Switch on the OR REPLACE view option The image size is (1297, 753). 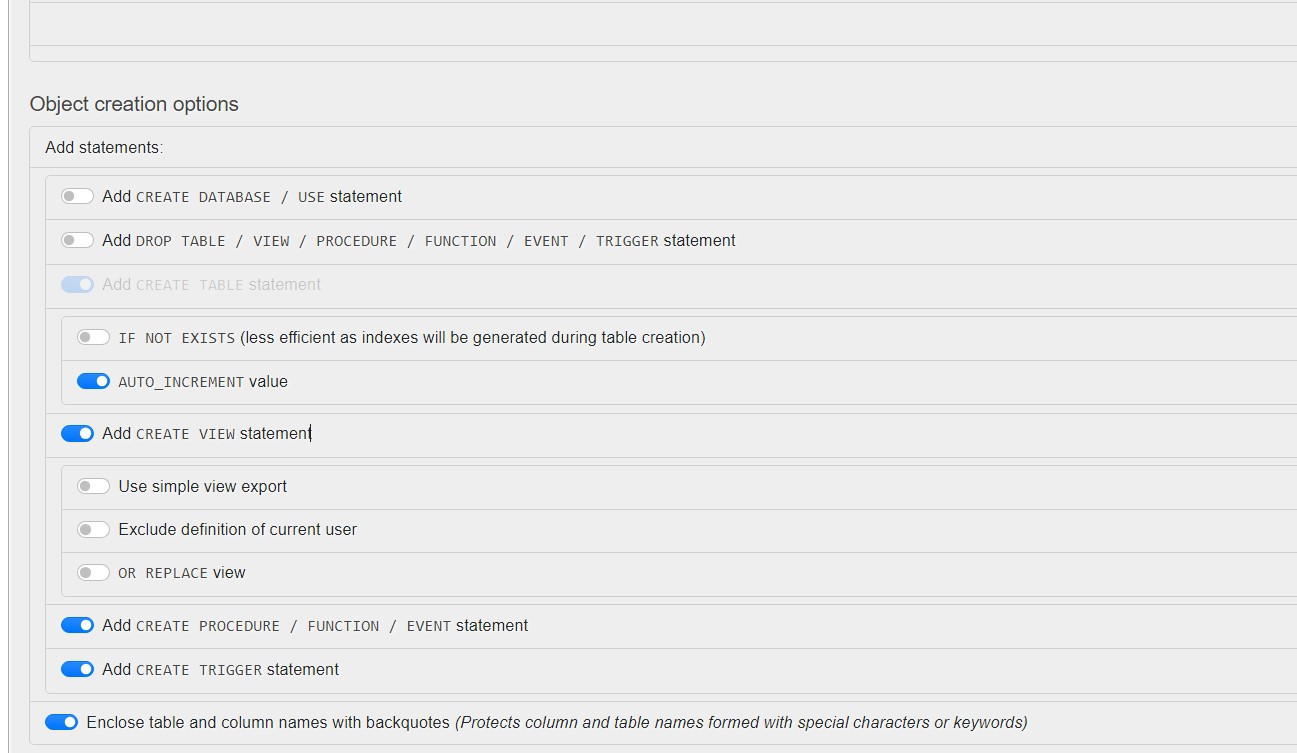[93, 573]
